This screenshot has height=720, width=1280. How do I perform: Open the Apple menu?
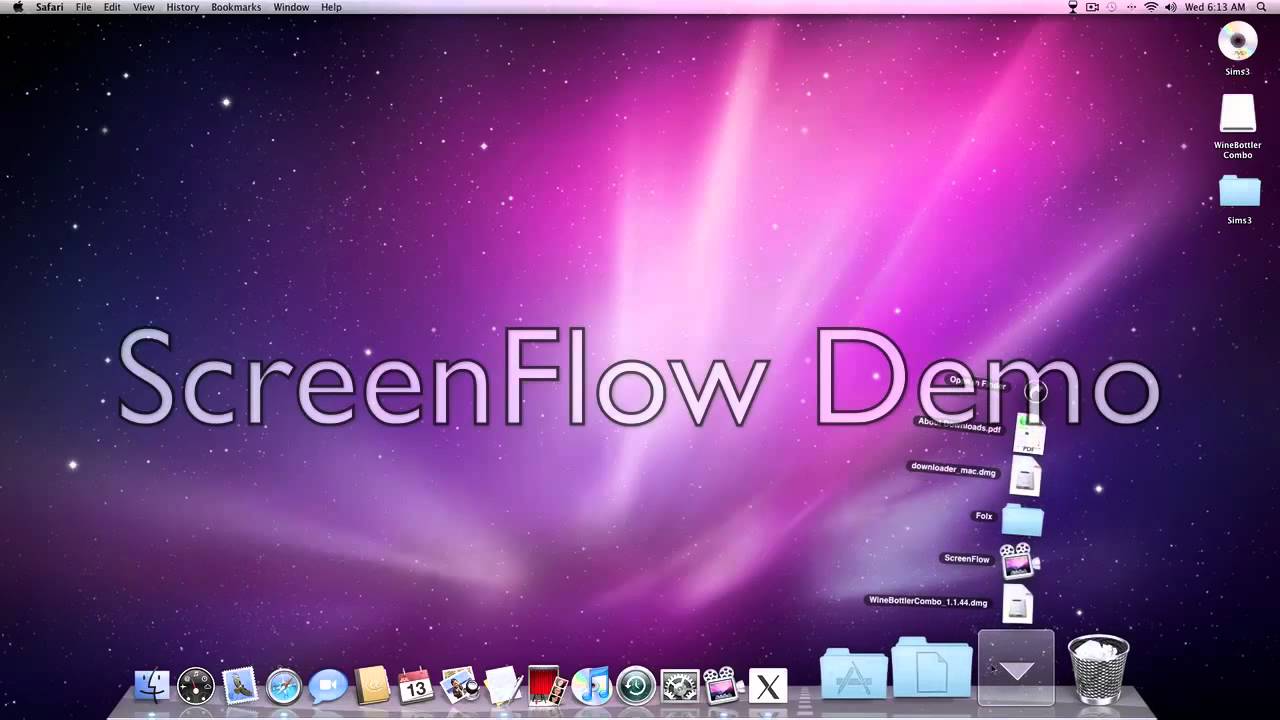click(x=17, y=7)
